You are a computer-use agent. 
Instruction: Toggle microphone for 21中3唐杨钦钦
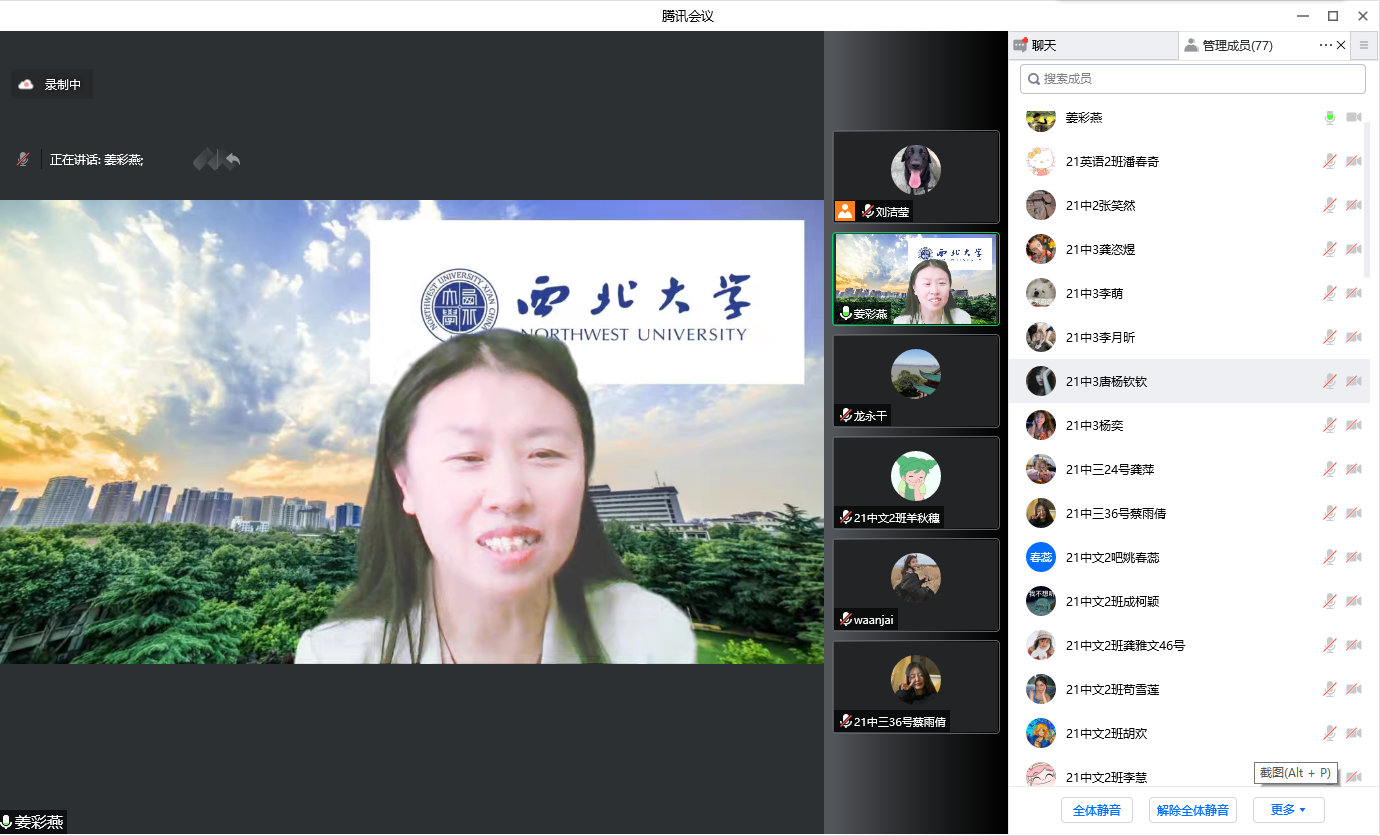pos(1329,381)
